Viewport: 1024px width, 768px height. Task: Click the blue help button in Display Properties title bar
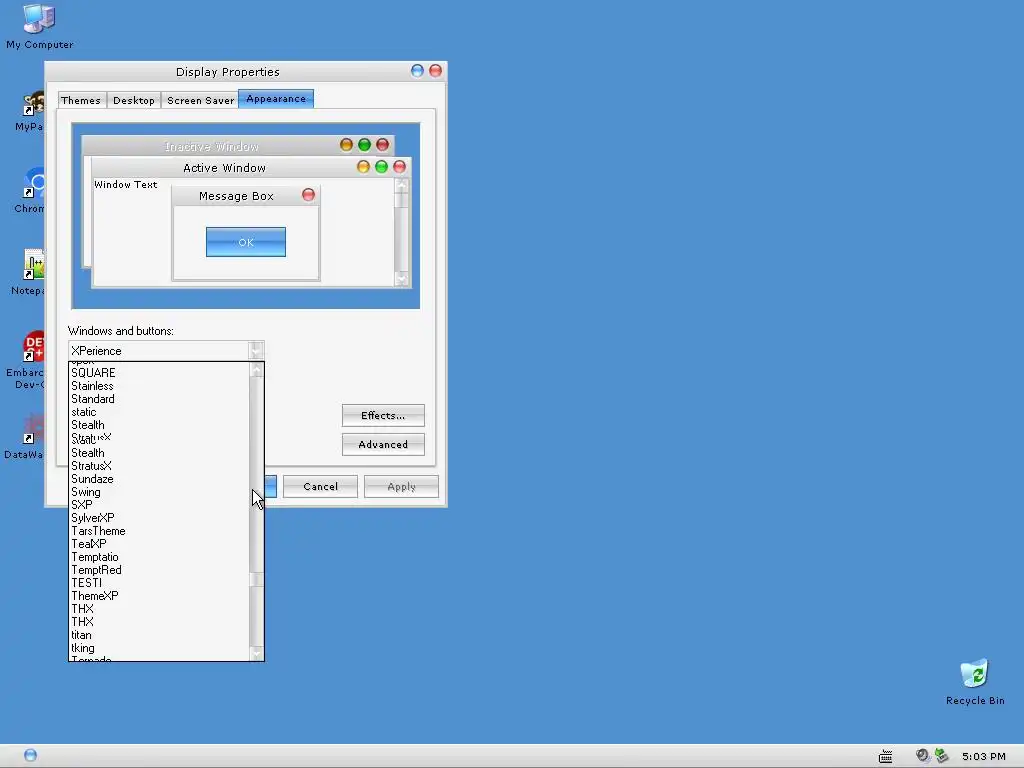tap(417, 71)
